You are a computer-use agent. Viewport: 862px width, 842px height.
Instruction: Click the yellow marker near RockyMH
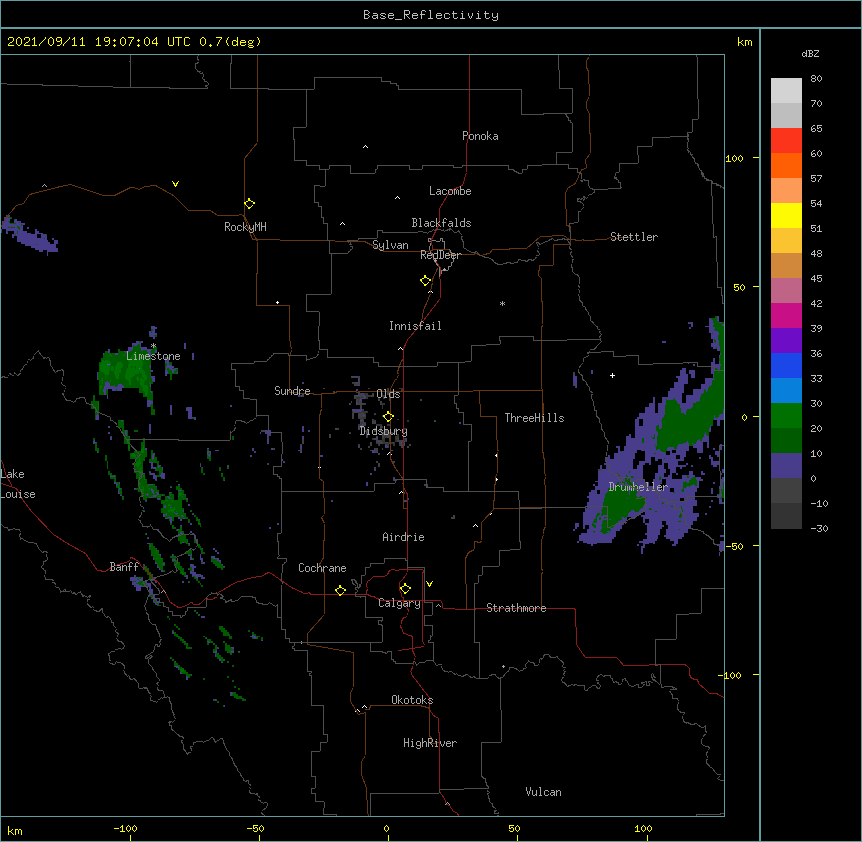(249, 203)
